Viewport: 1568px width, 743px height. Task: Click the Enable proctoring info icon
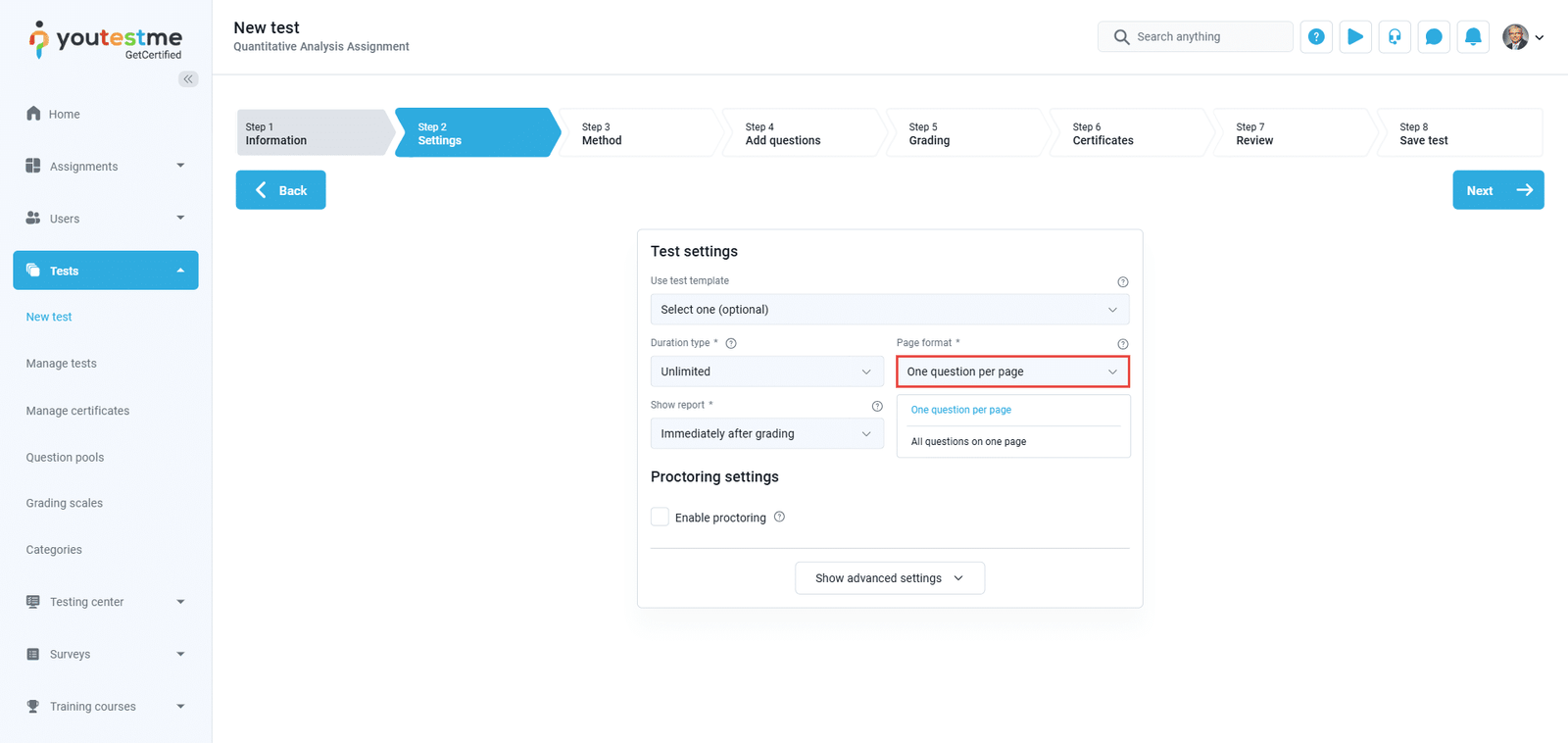tap(779, 517)
